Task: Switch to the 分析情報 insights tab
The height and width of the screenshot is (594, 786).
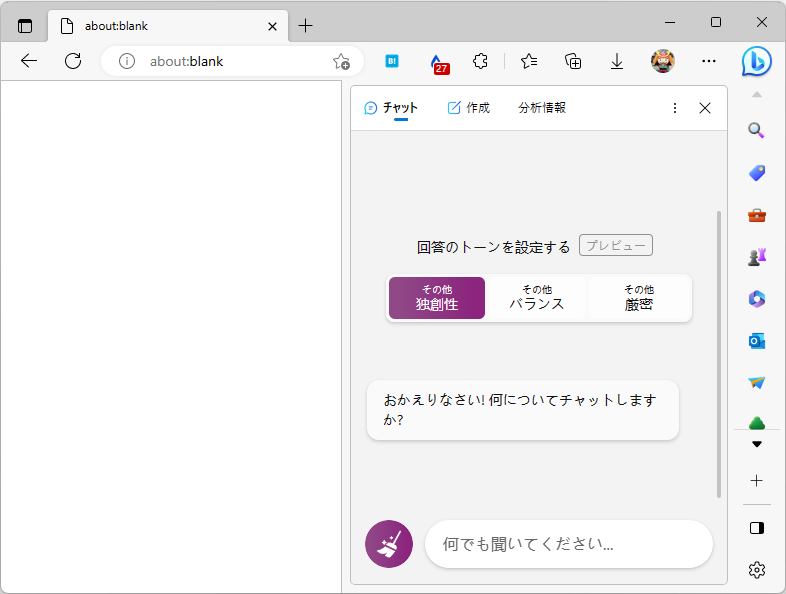Action: click(542, 108)
